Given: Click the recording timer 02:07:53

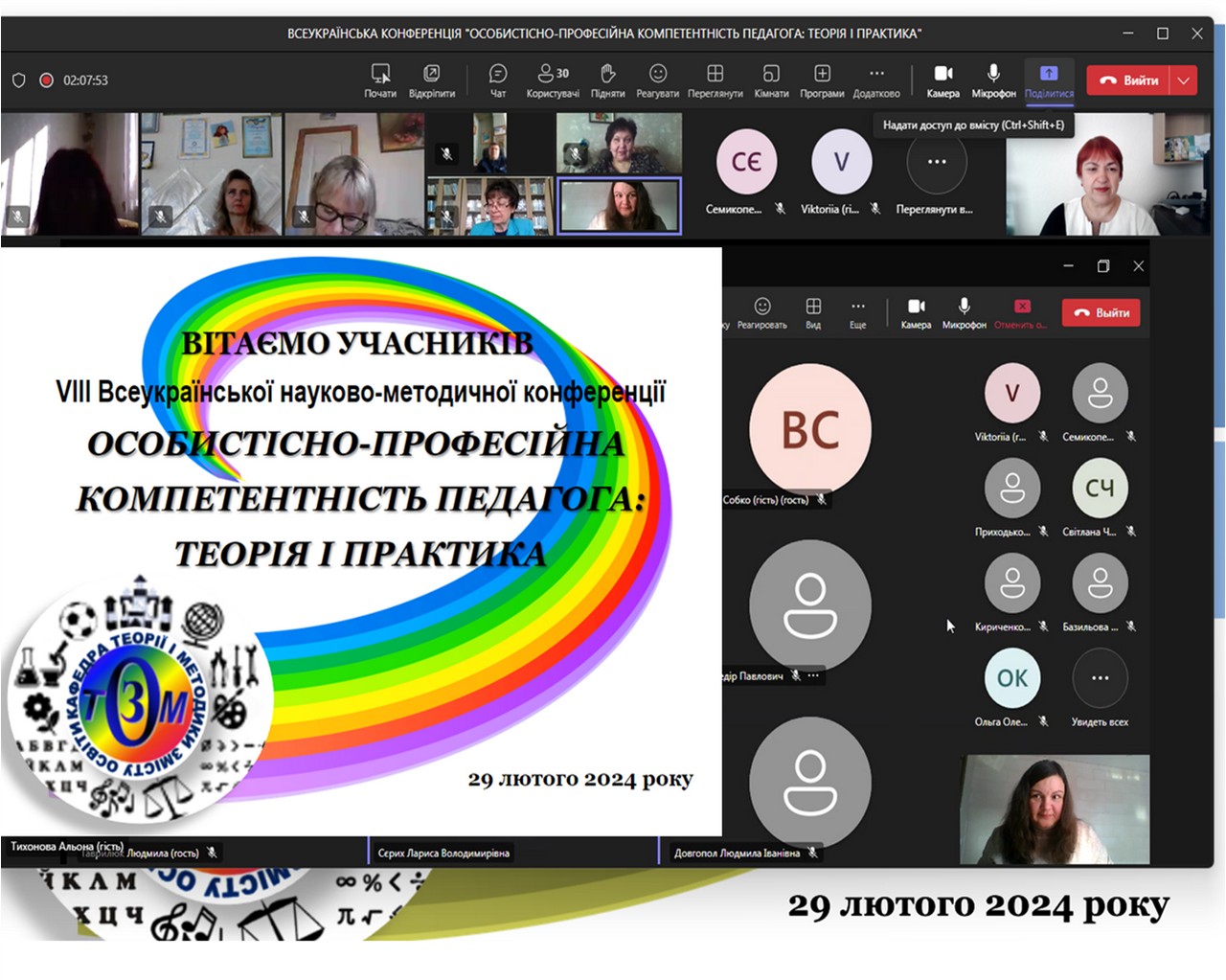Looking at the screenshot, I should click(x=85, y=80).
